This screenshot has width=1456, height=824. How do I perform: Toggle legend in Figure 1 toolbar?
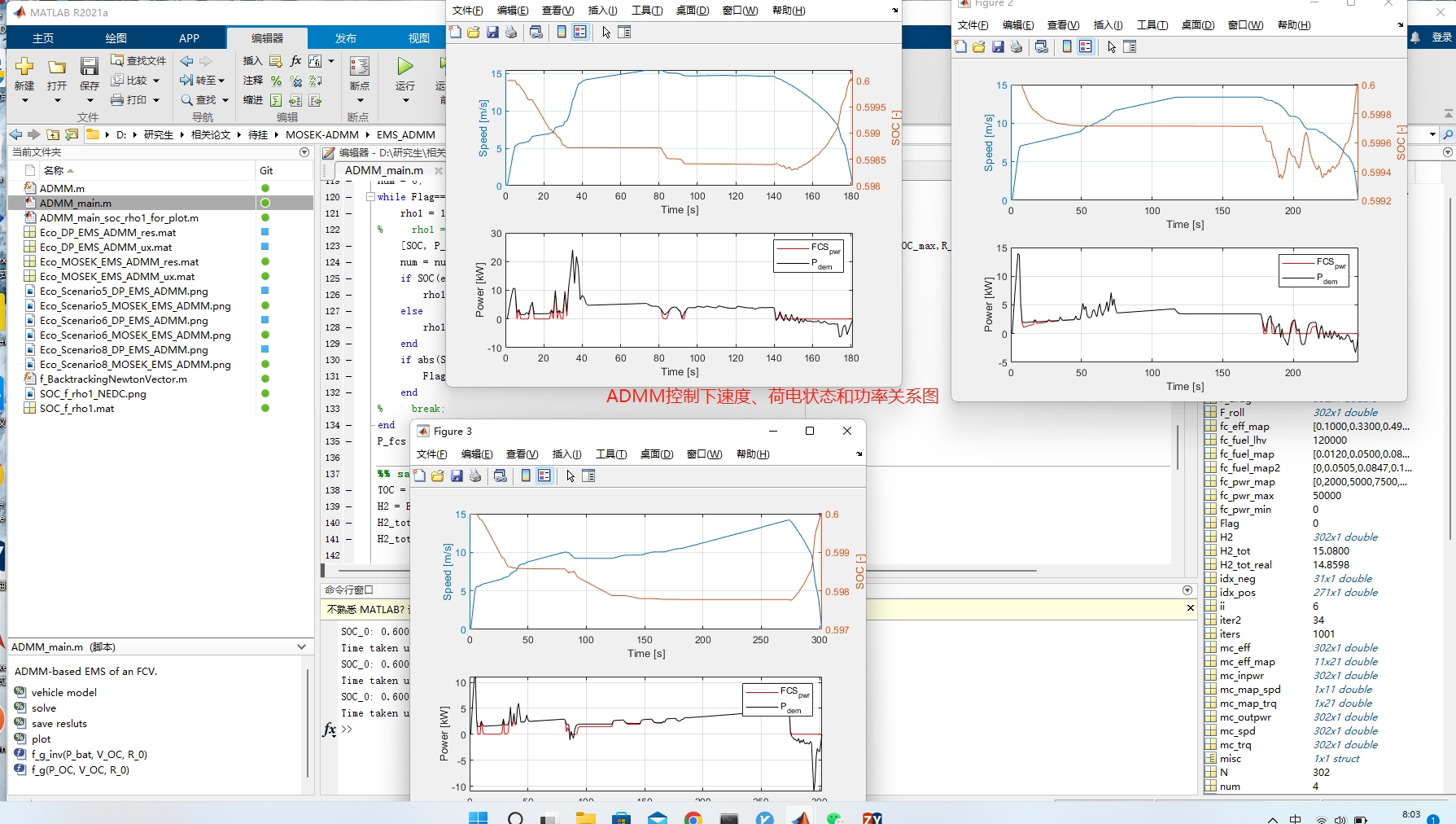pyautogui.click(x=580, y=33)
